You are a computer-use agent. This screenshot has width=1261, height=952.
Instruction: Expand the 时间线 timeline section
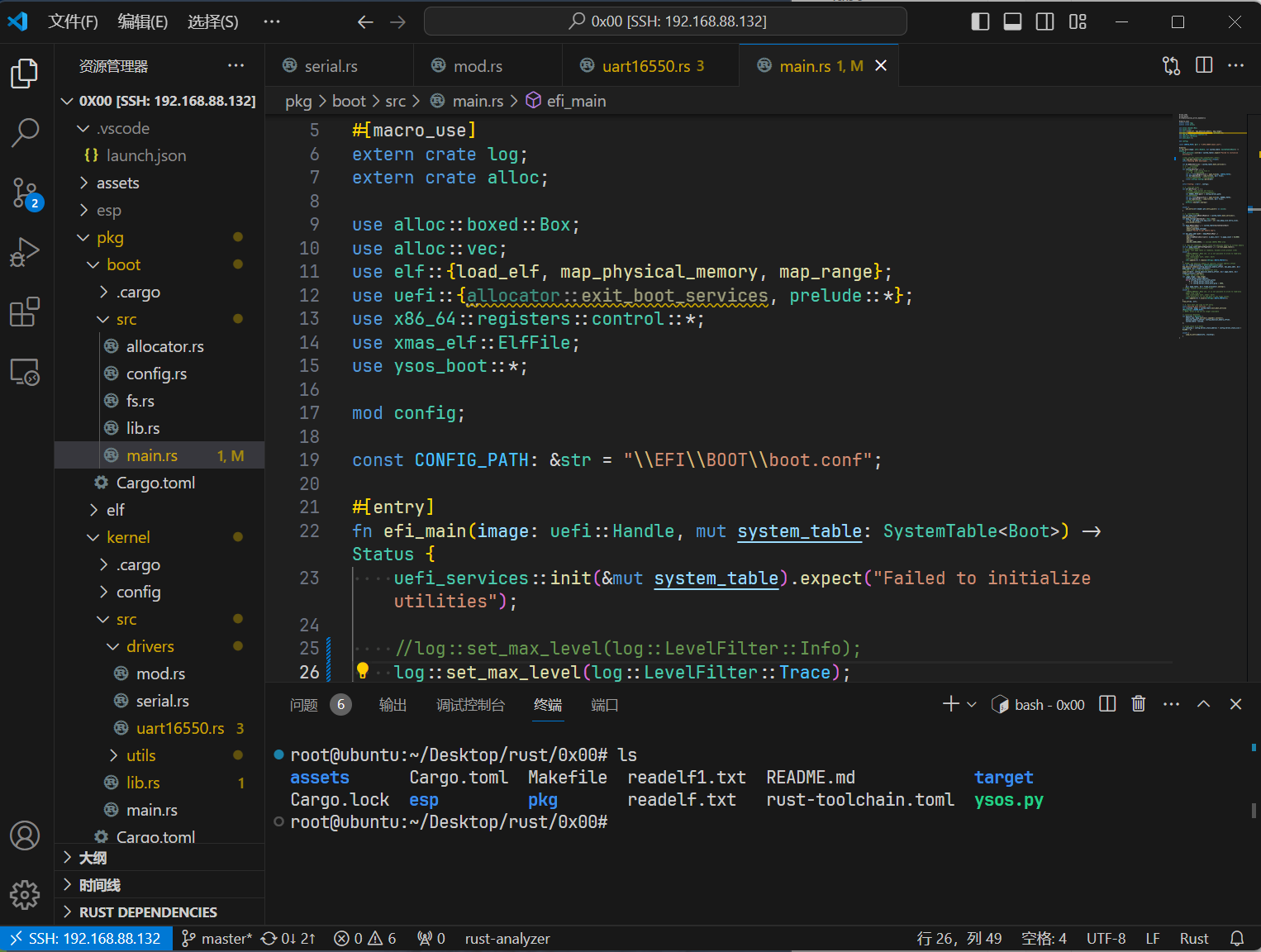tap(159, 885)
